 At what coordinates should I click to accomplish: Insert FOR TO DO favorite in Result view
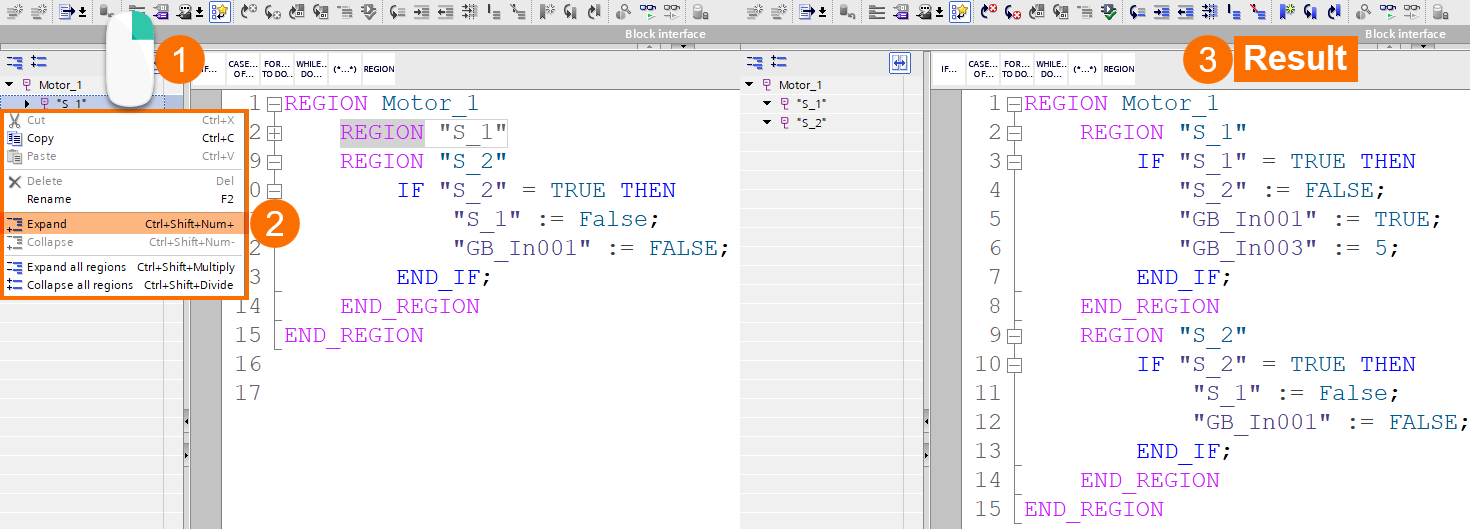pos(1016,69)
